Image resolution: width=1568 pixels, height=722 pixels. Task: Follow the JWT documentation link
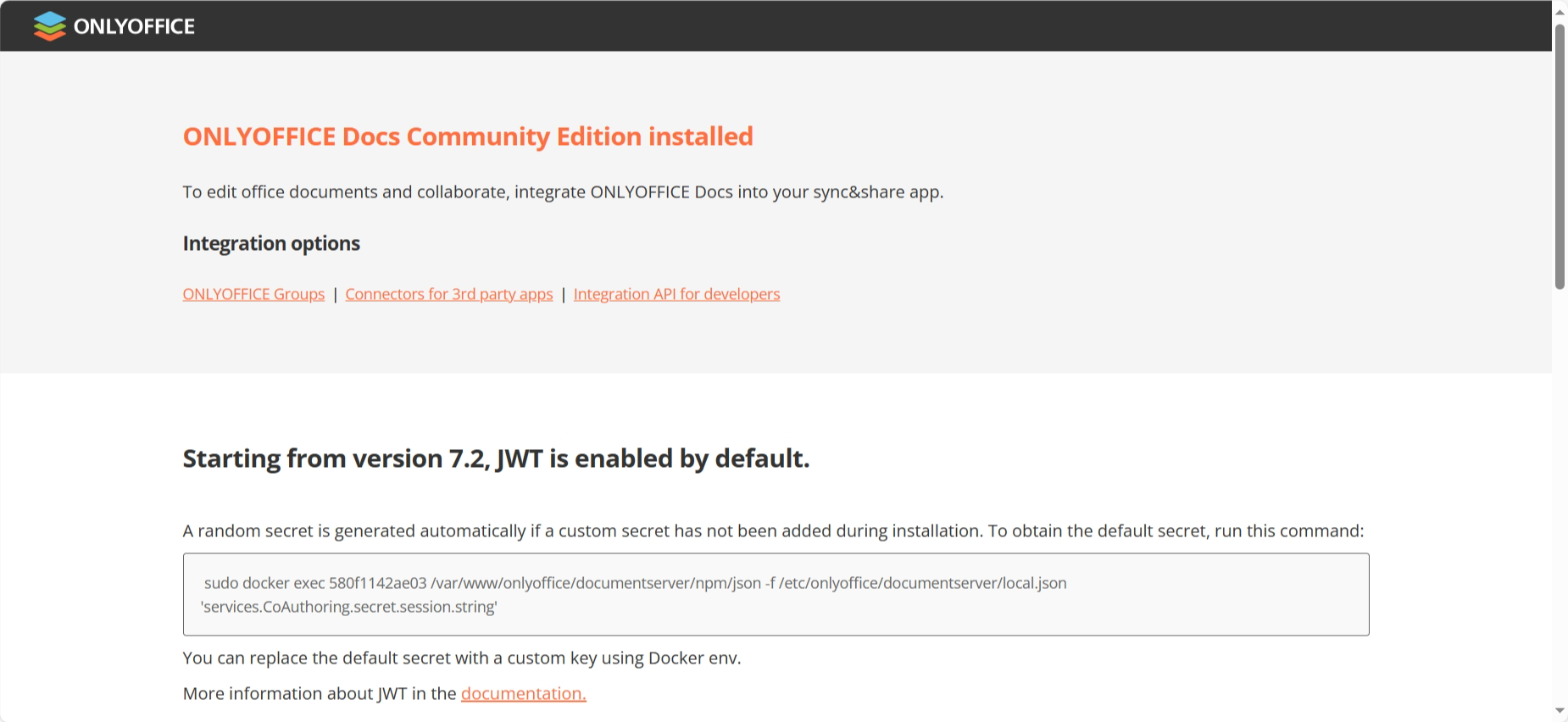click(524, 693)
